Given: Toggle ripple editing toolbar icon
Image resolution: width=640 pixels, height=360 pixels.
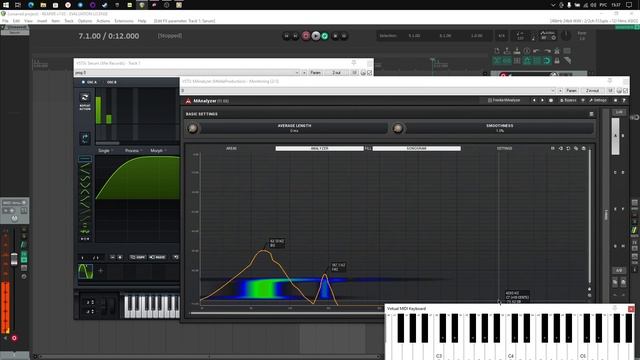Looking at the screenshot, I should [x=517, y=61].
